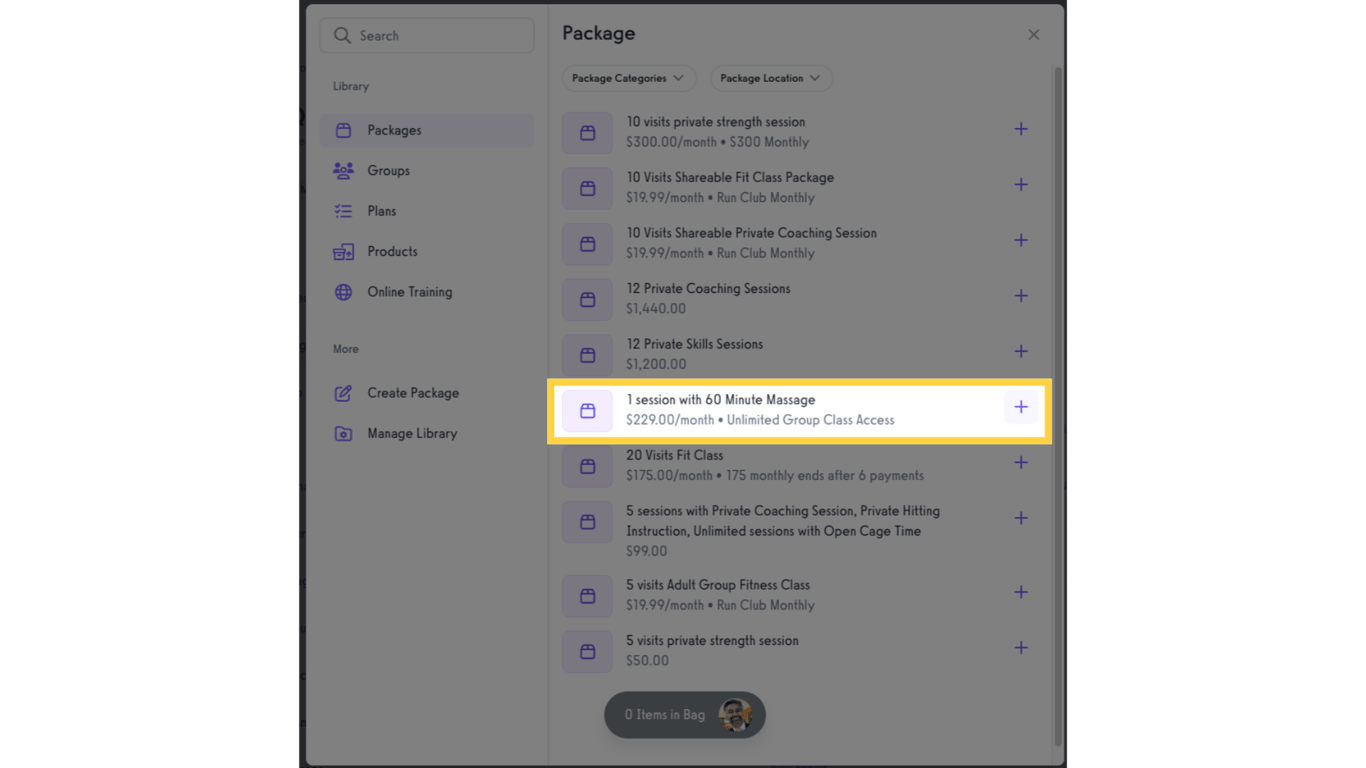Click the Plans list icon

(x=343, y=211)
